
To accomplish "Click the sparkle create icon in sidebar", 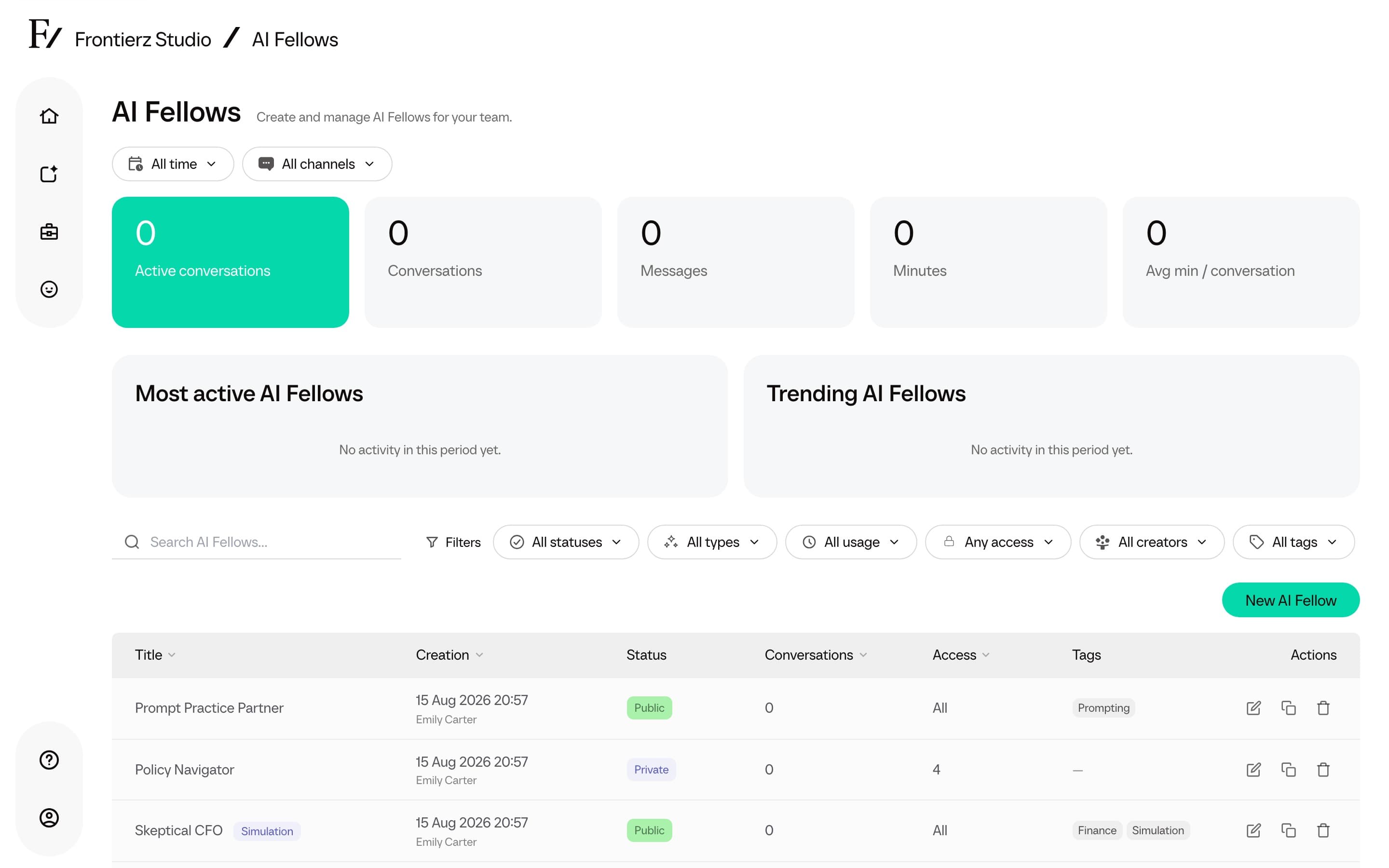I will coord(49,174).
